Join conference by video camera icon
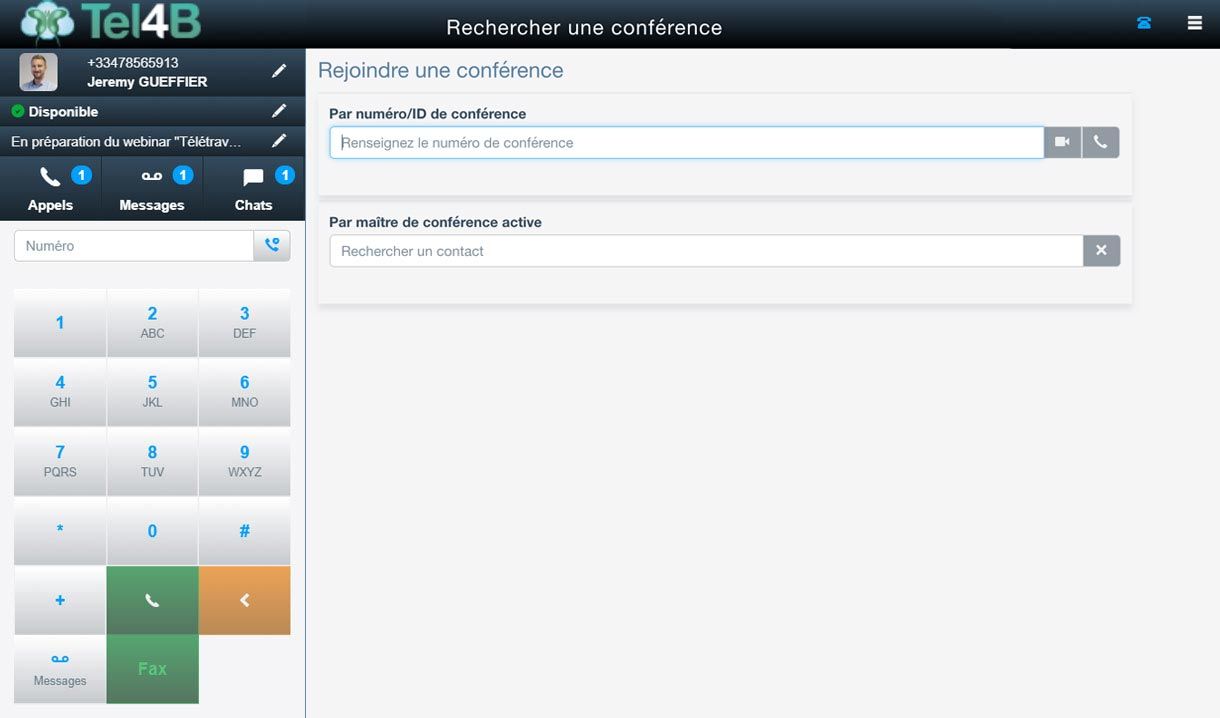 tap(1062, 143)
